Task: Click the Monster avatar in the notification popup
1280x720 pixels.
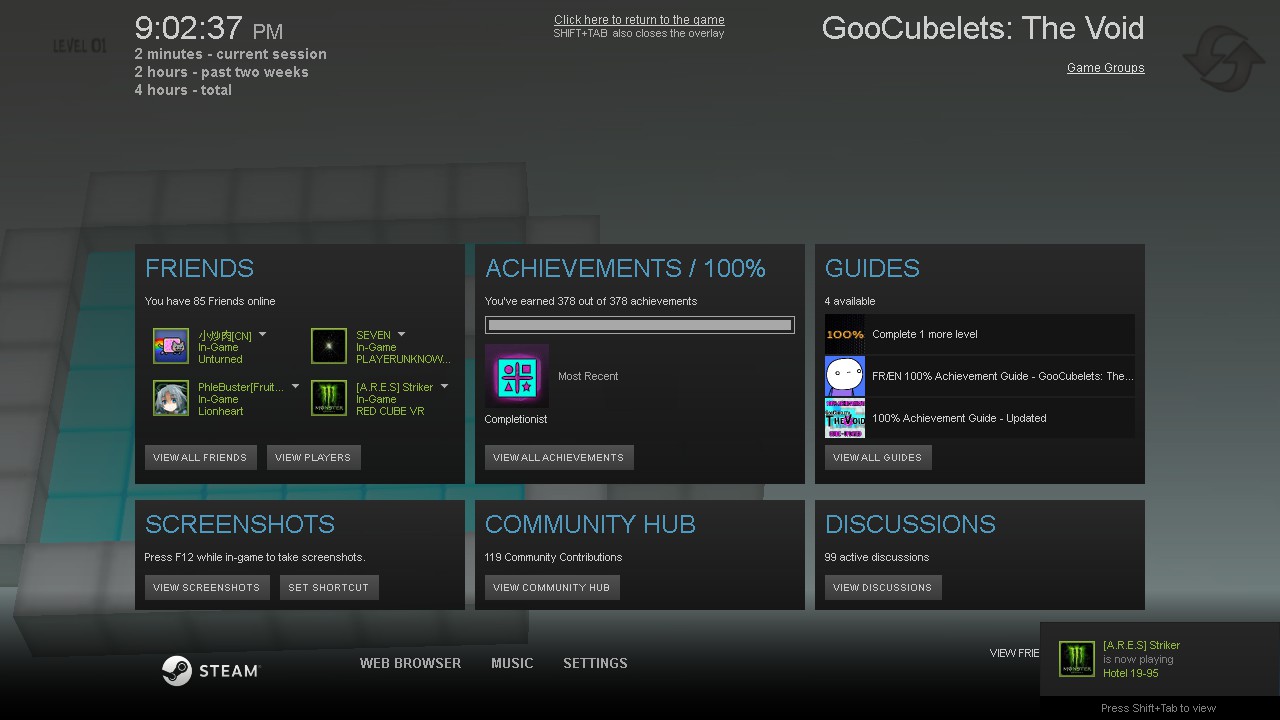Action: [1077, 659]
